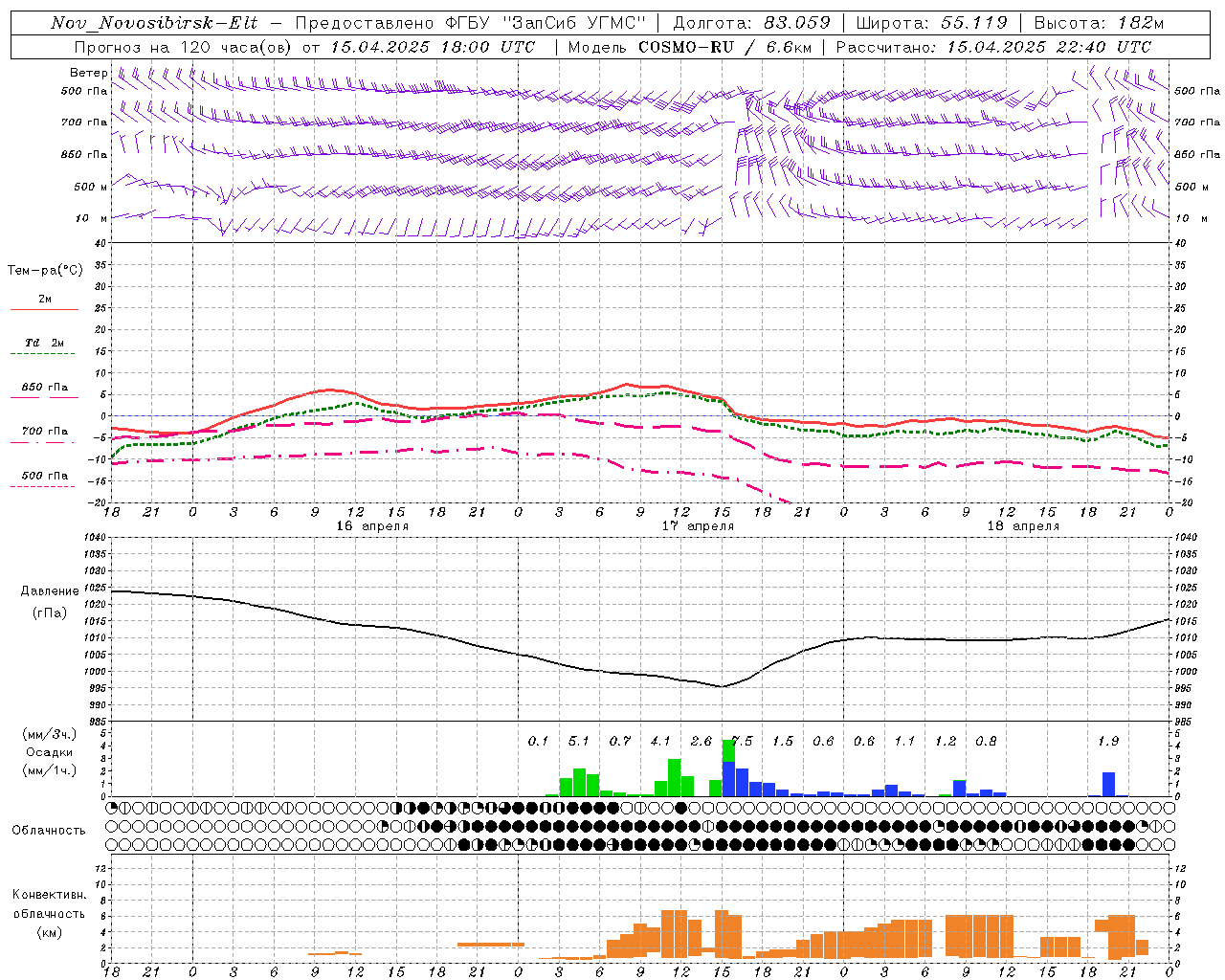Click the "Тем-ра(°C)" temperature panel label
The width and height of the screenshot is (1225, 980).
coord(45,271)
